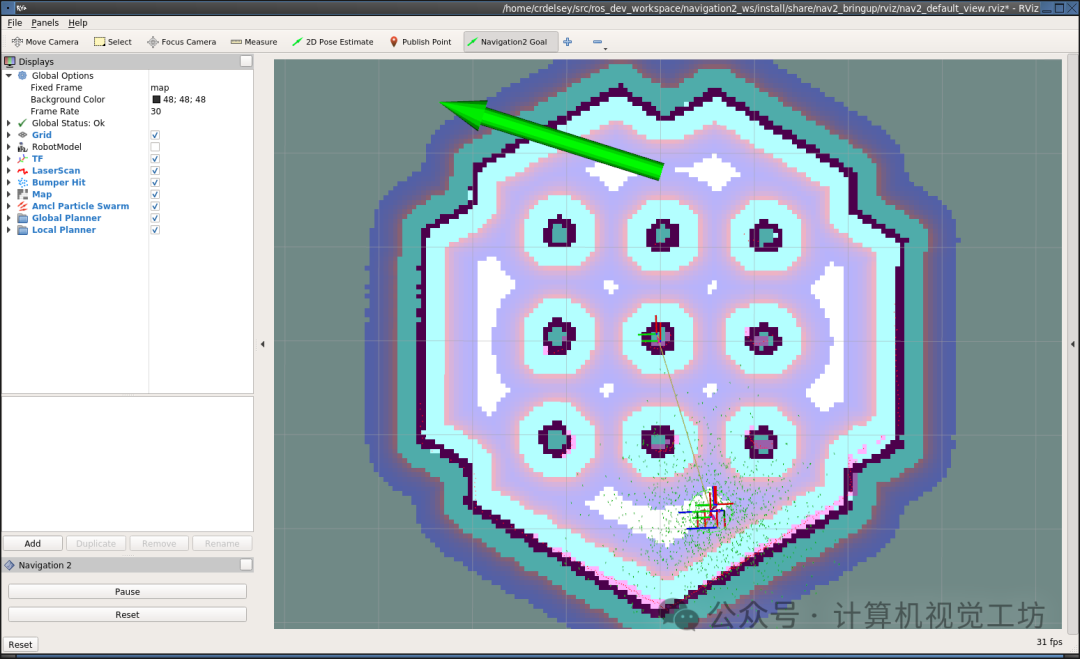Expand the TF display row
The height and width of the screenshot is (659, 1080).
coord(9,158)
